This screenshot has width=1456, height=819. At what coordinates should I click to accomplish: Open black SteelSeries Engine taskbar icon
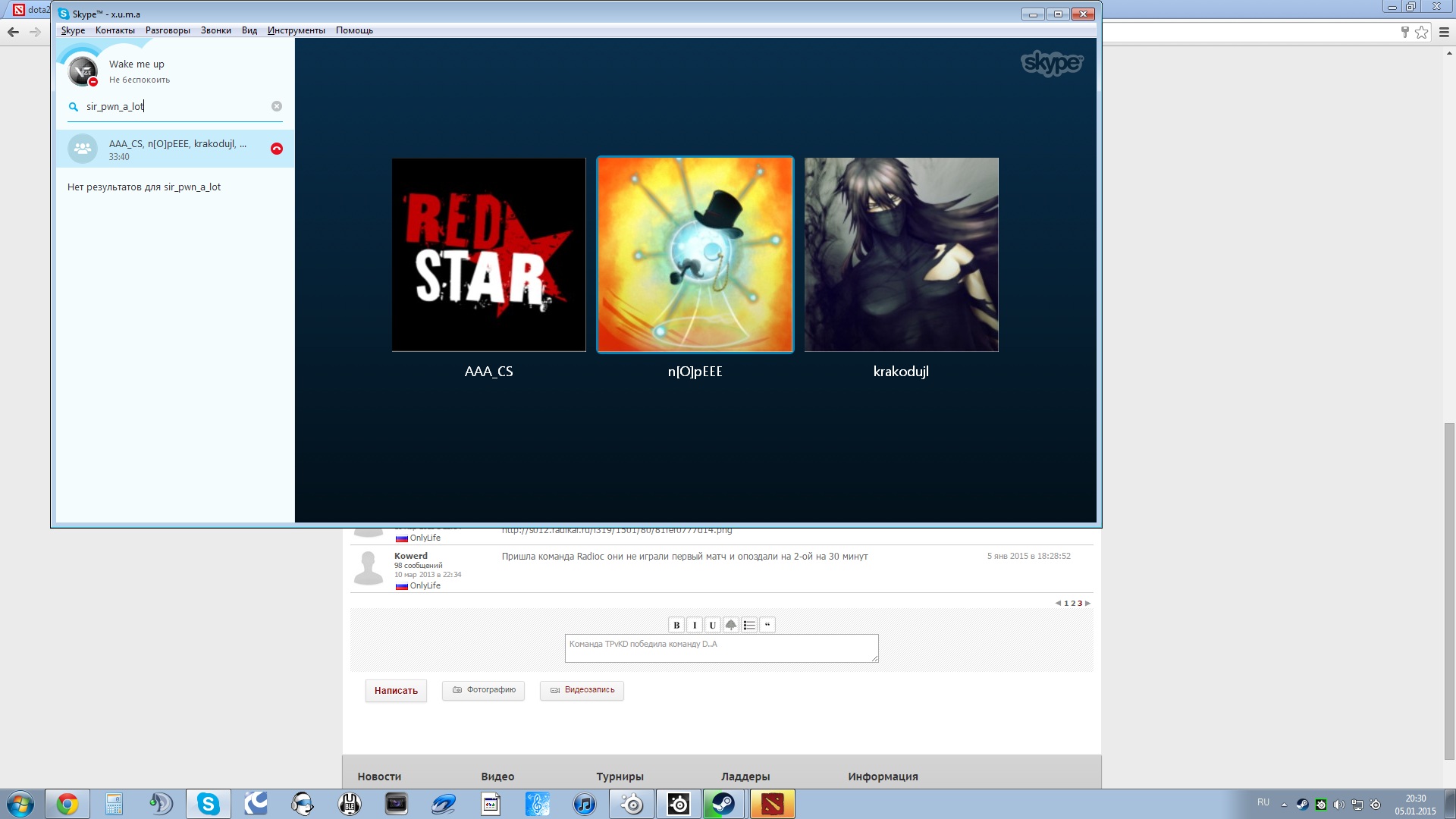(679, 804)
